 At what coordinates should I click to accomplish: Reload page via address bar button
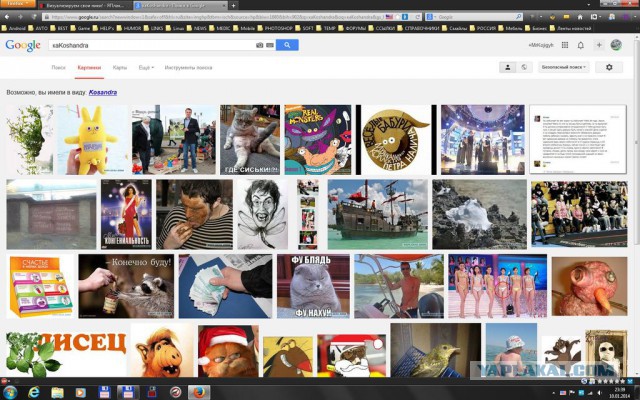point(417,17)
